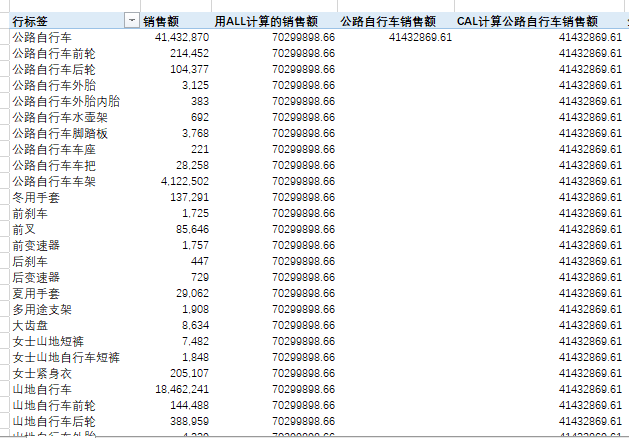Select the sales value 104,377
The height and width of the screenshot is (438, 629).
click(189, 69)
